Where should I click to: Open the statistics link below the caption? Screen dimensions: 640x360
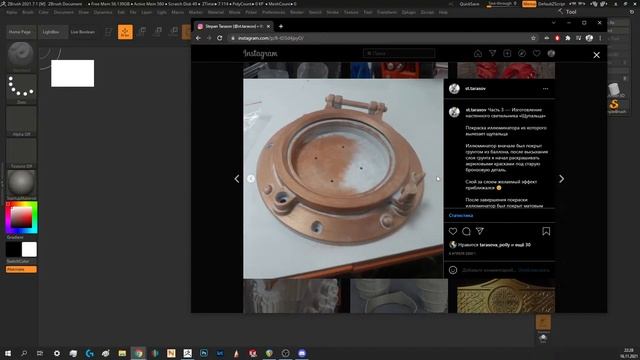point(461,216)
